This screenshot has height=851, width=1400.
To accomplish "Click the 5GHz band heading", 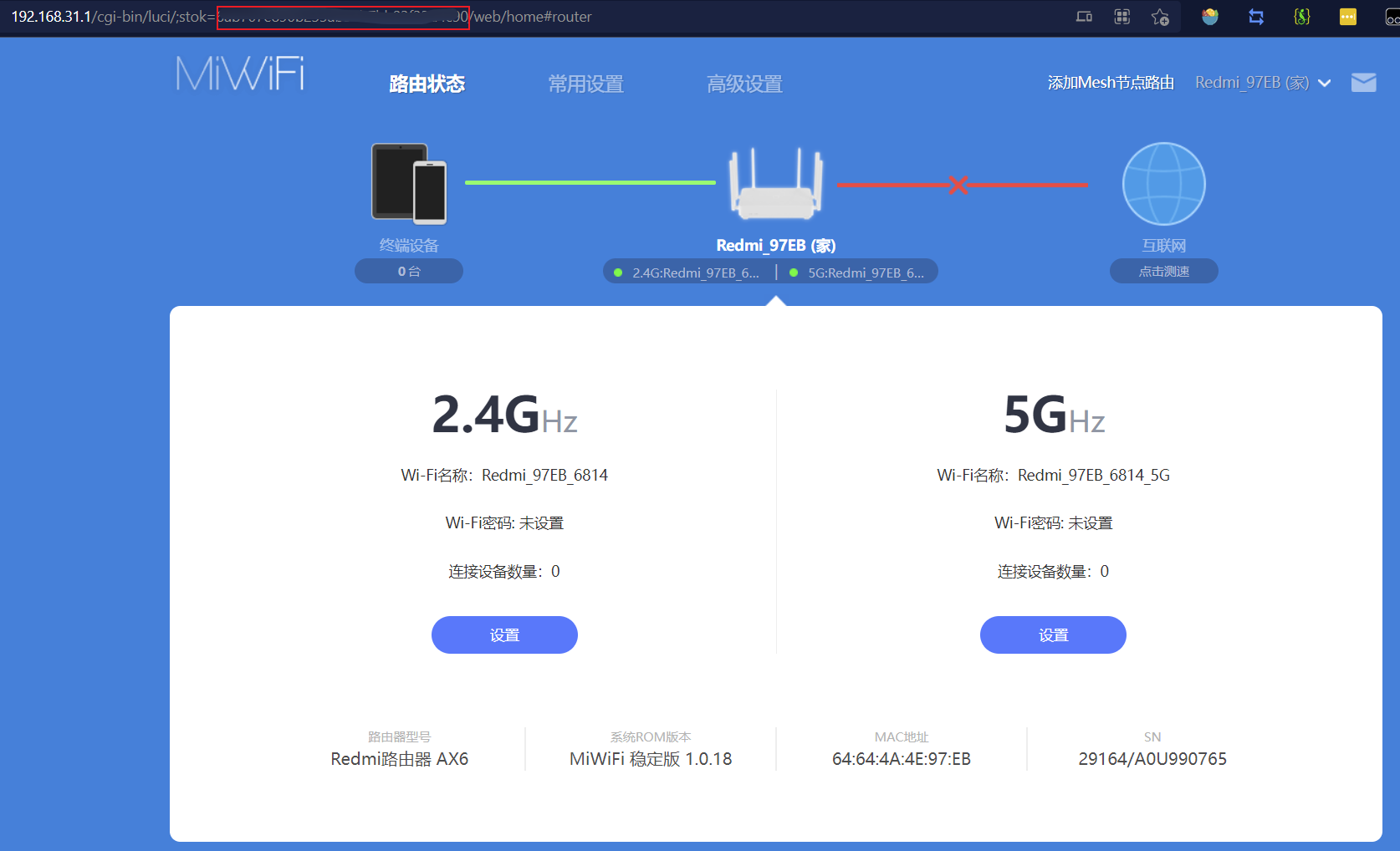I will click(1054, 415).
